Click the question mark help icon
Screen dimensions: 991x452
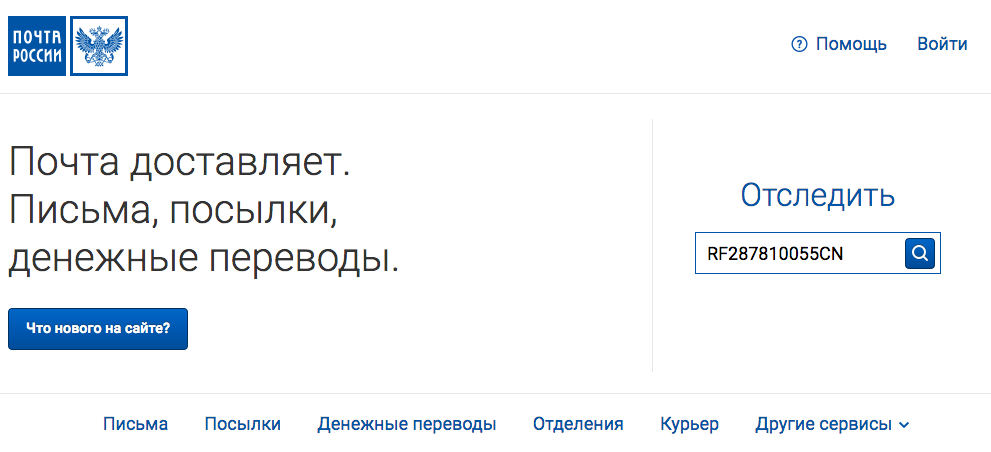pyautogui.click(x=799, y=44)
